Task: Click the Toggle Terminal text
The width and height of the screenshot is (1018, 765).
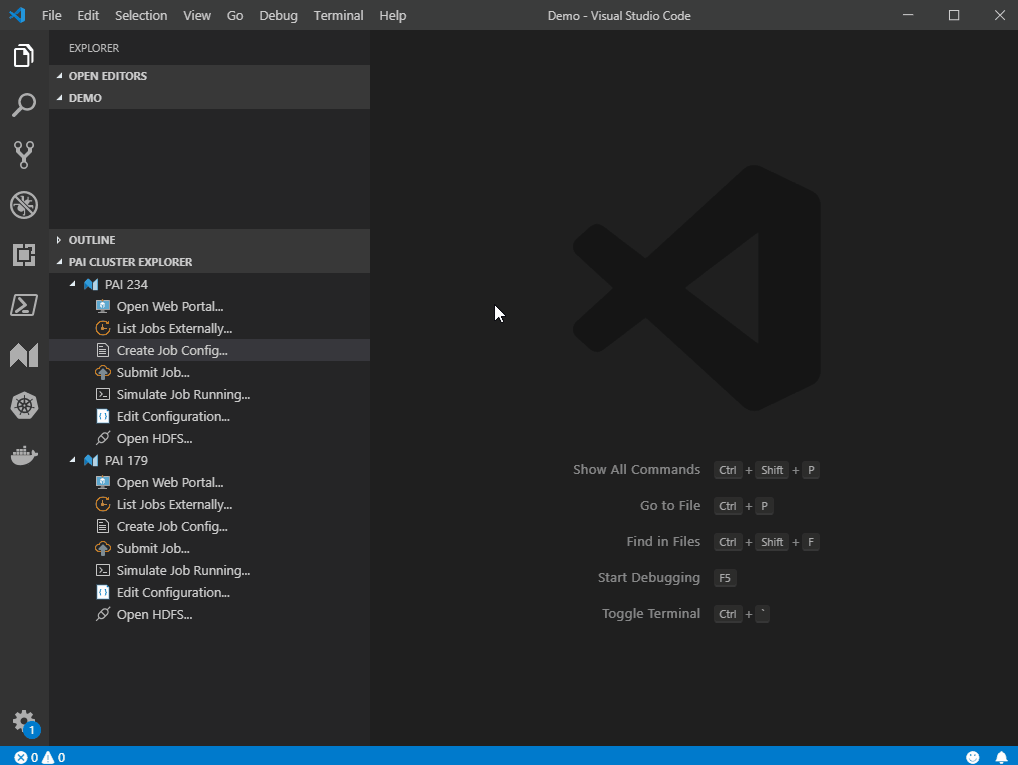Action: [651, 614]
